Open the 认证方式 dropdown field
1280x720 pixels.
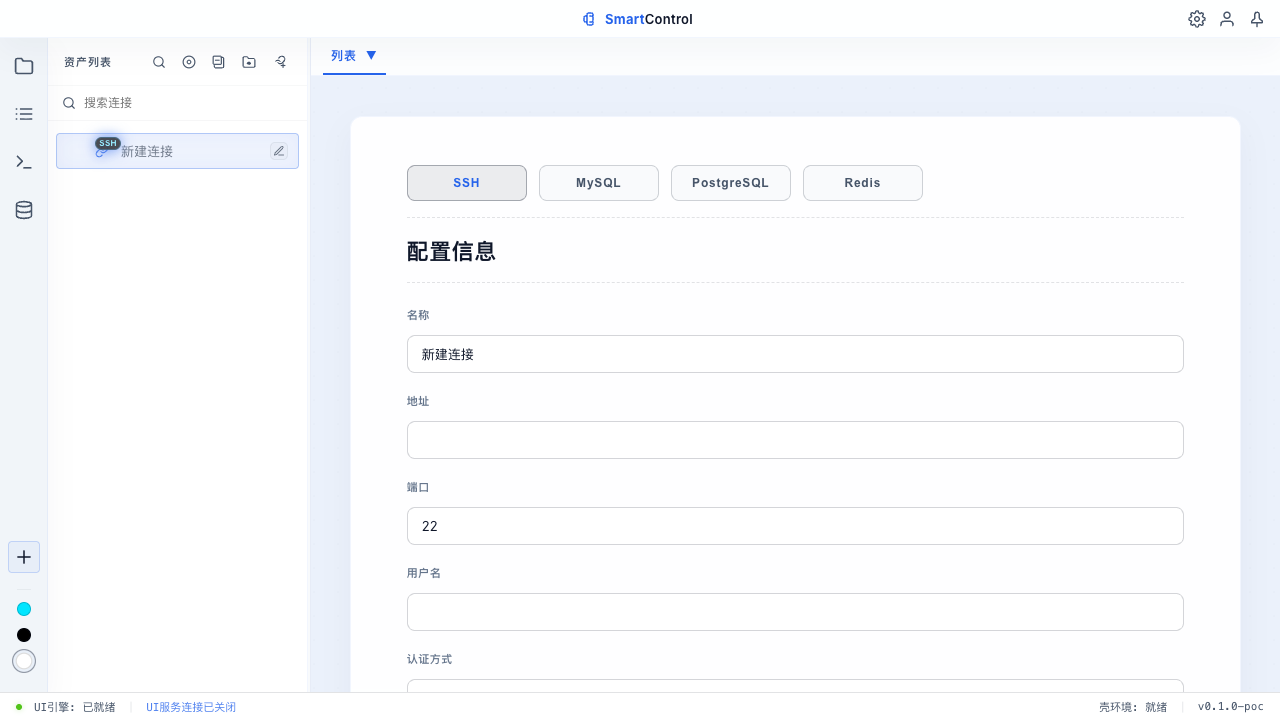(x=795, y=686)
